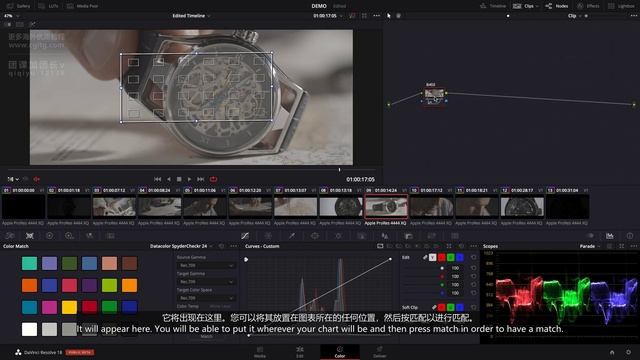This screenshot has width=640, height=360.
Task: Open the Qualifier eyedropper palette
Action: click(x=291, y=236)
